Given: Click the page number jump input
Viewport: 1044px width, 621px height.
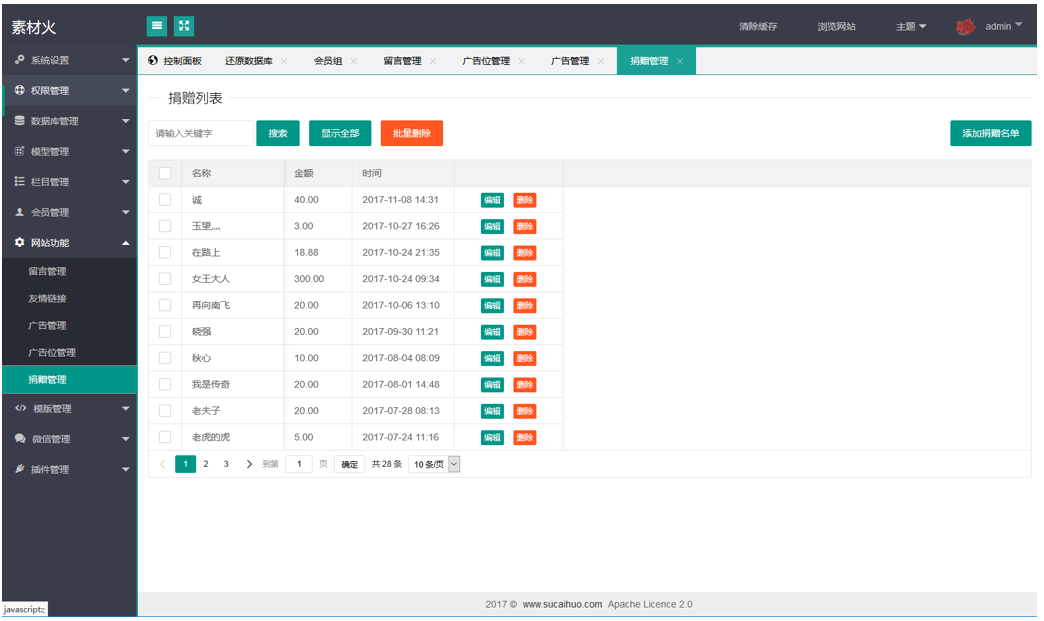Looking at the screenshot, I should point(299,464).
